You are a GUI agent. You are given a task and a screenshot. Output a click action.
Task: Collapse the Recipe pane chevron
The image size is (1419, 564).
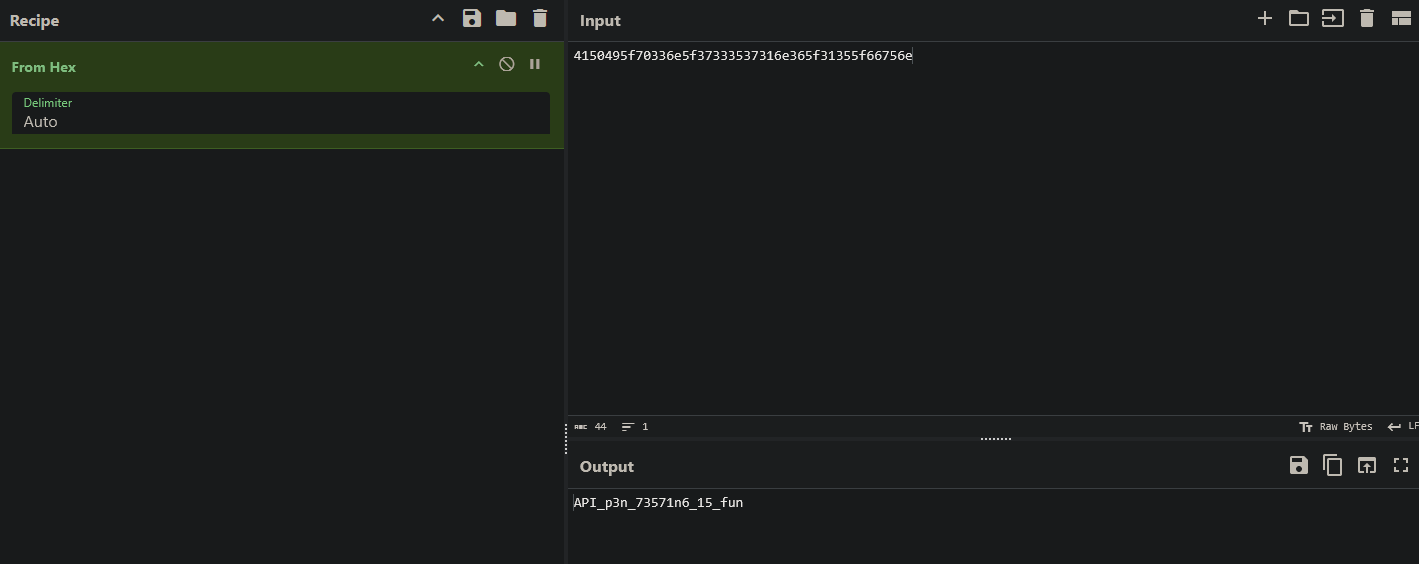click(438, 18)
